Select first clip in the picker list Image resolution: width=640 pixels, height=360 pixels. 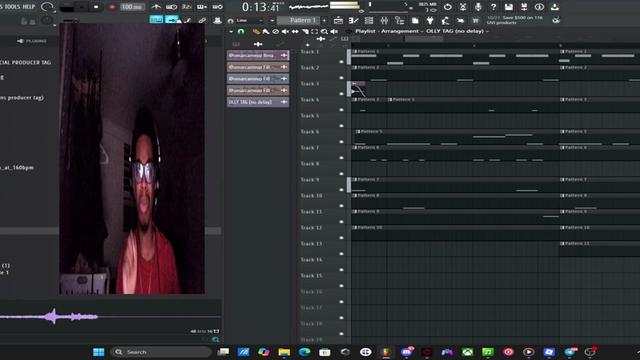click(x=258, y=55)
